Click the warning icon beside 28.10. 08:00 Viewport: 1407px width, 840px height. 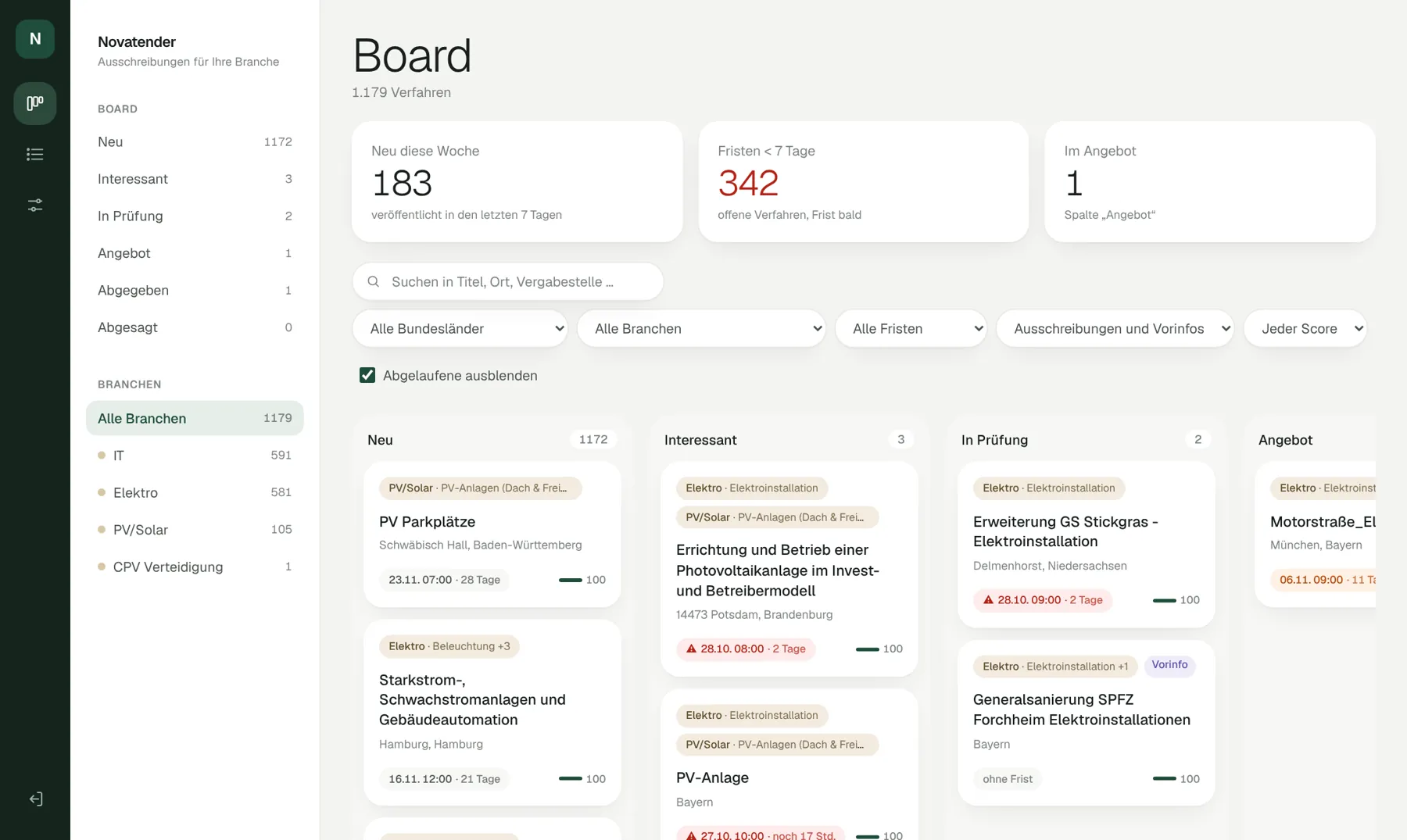click(691, 649)
